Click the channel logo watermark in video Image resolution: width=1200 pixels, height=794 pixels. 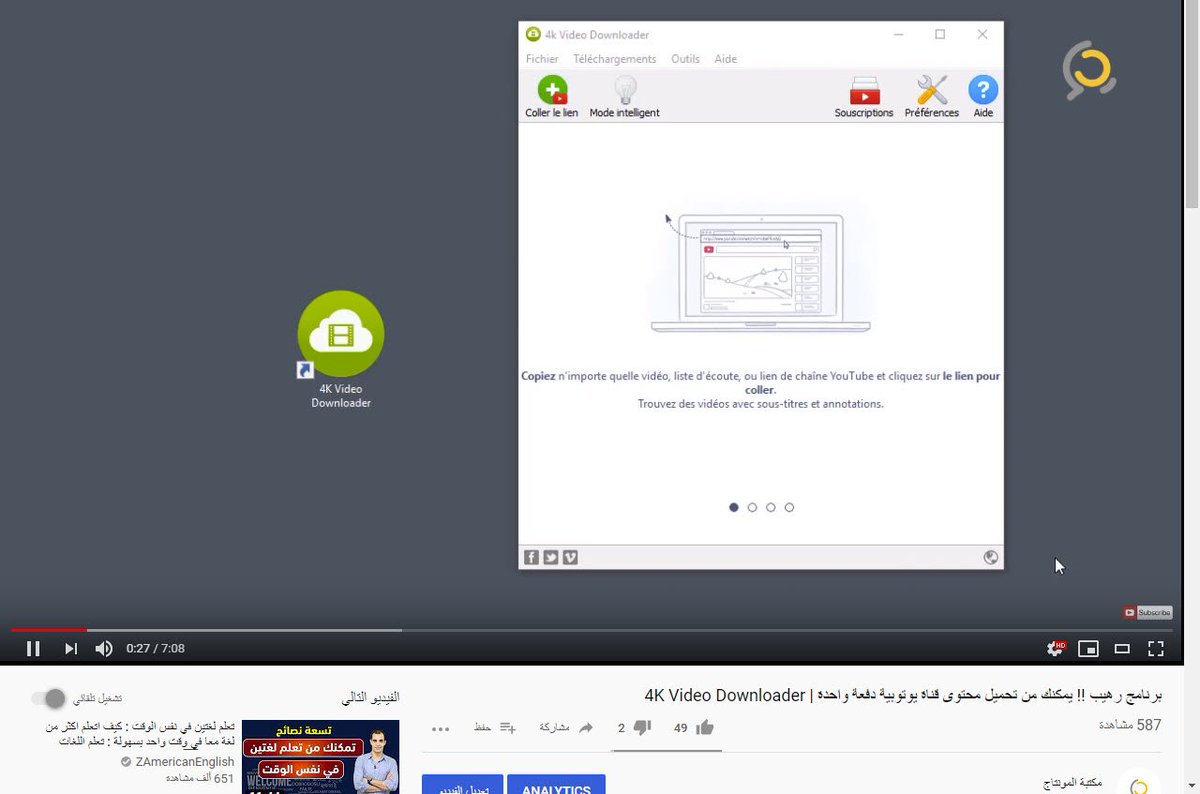coord(1088,70)
